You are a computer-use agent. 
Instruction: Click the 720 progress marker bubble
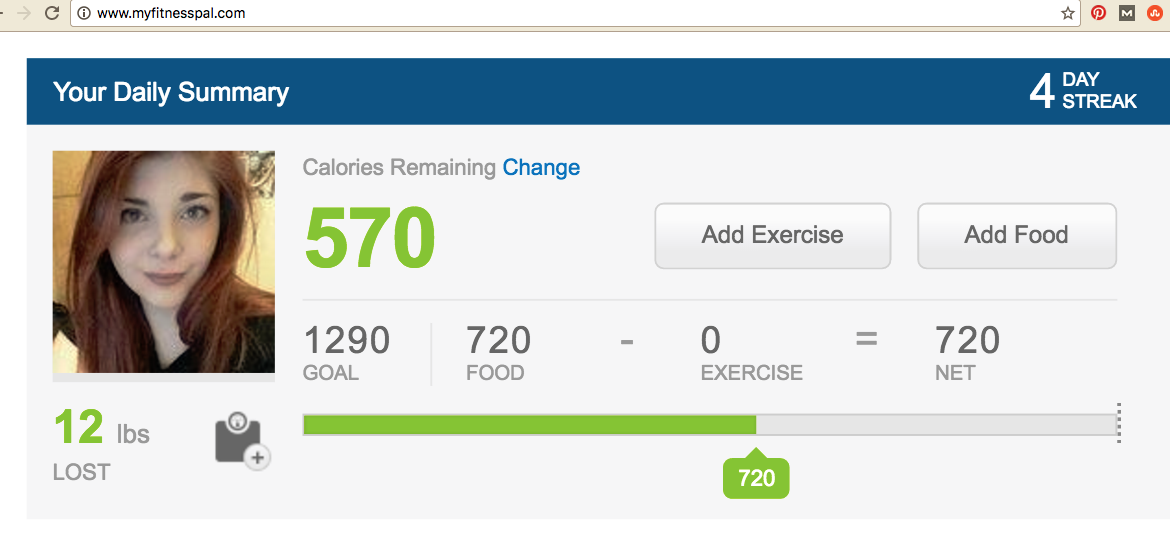pos(756,478)
